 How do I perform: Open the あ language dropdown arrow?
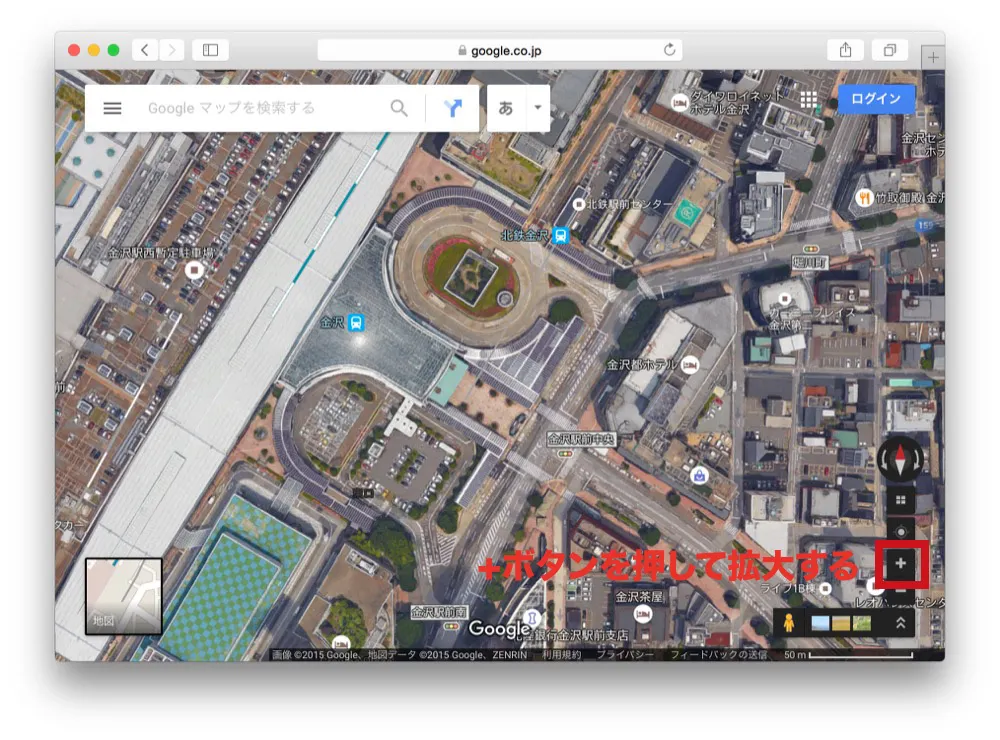click(x=537, y=108)
